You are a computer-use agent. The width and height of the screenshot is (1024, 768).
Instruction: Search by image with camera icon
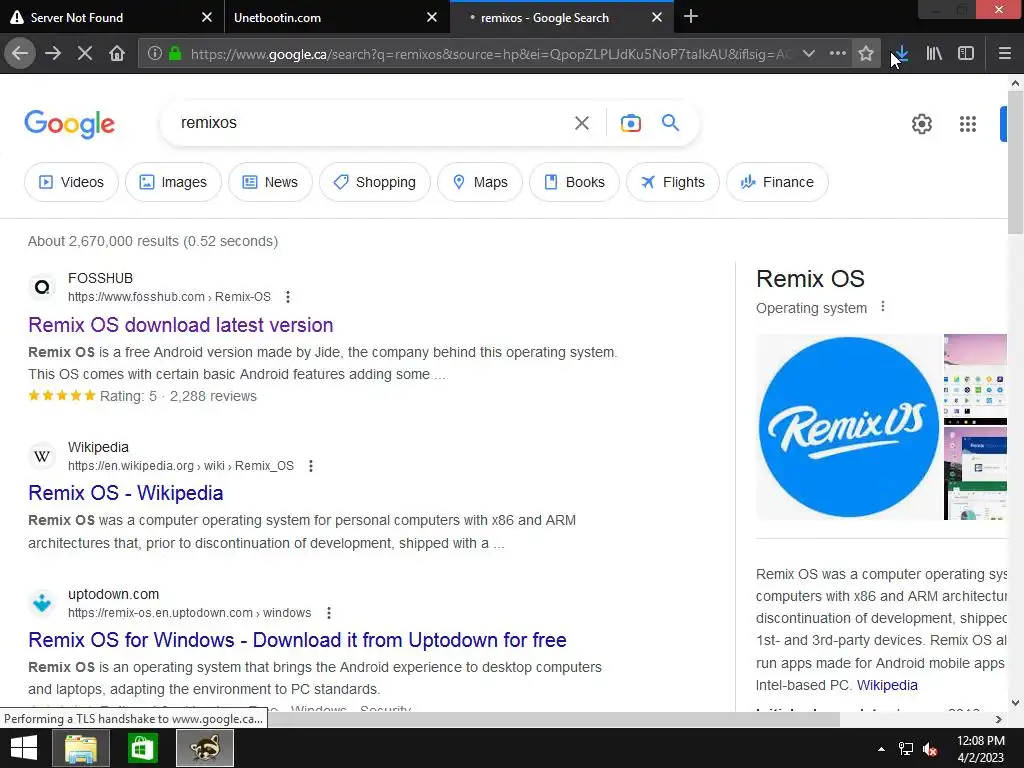pos(631,123)
